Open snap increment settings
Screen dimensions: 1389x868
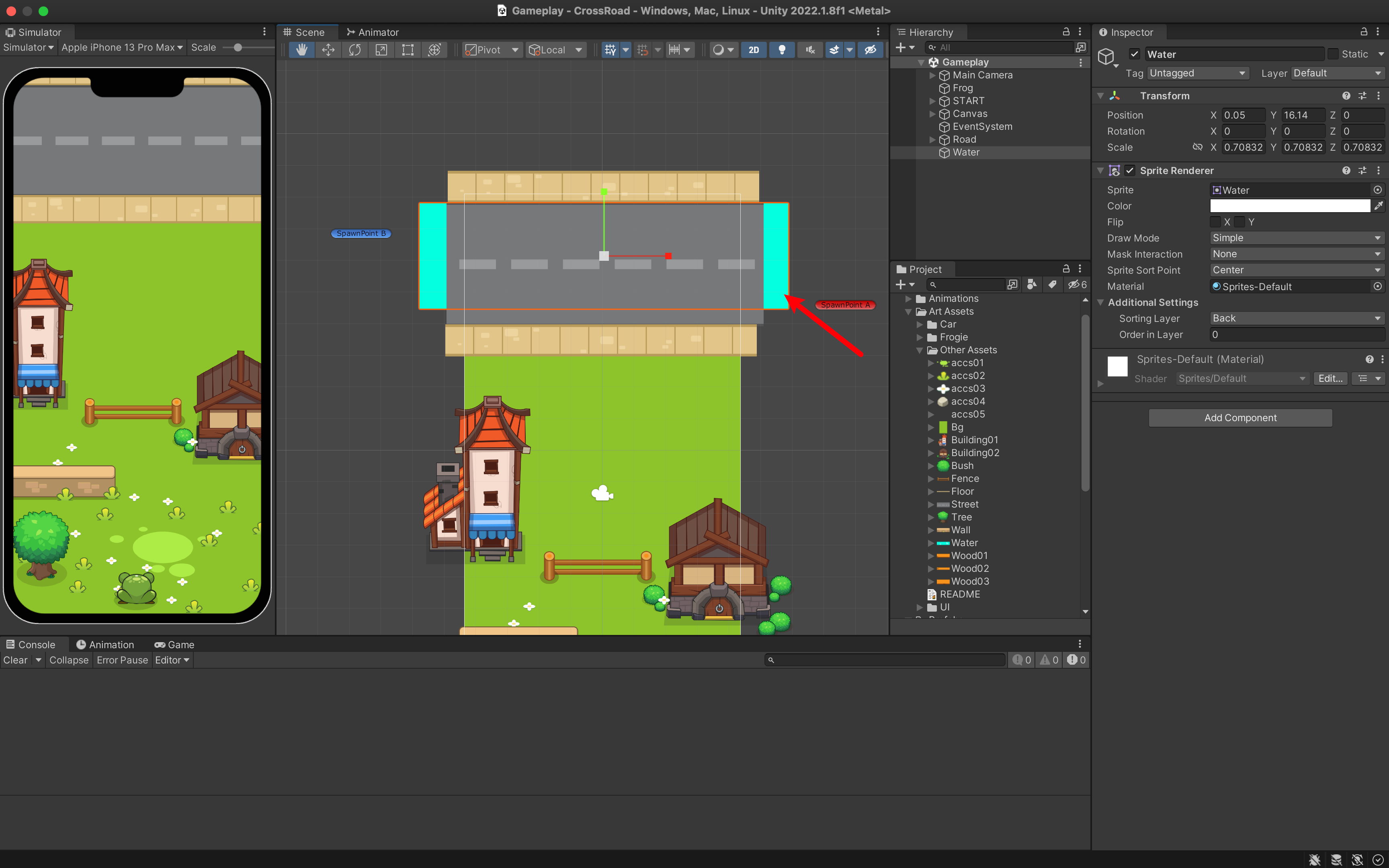[x=680, y=50]
